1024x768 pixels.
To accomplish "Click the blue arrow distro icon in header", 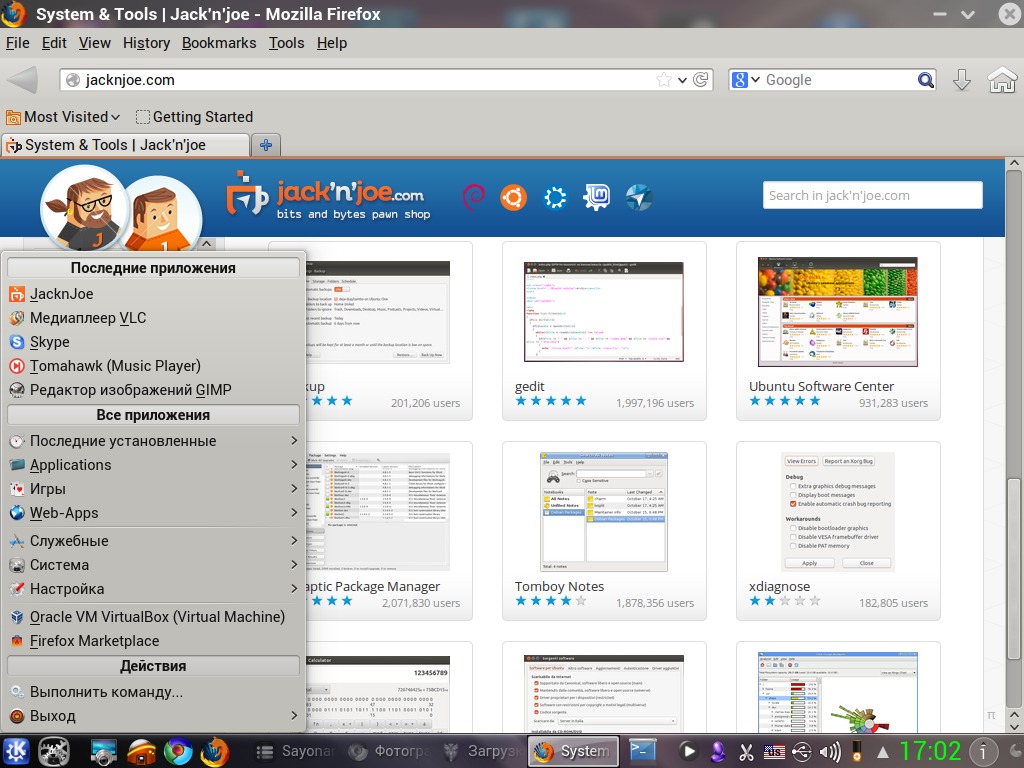I will pyautogui.click(x=639, y=197).
